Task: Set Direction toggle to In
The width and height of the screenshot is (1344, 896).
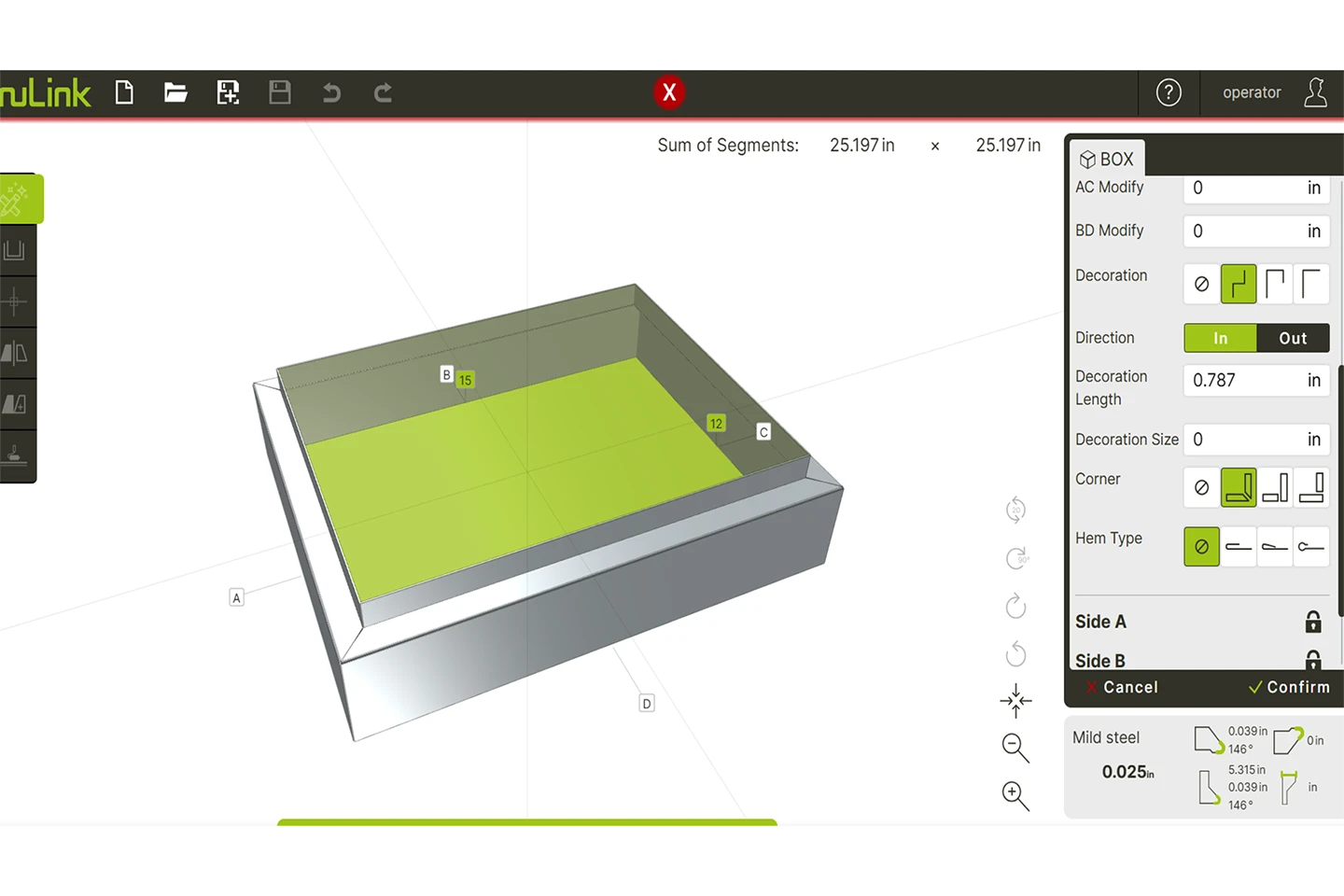Action: tap(1220, 338)
